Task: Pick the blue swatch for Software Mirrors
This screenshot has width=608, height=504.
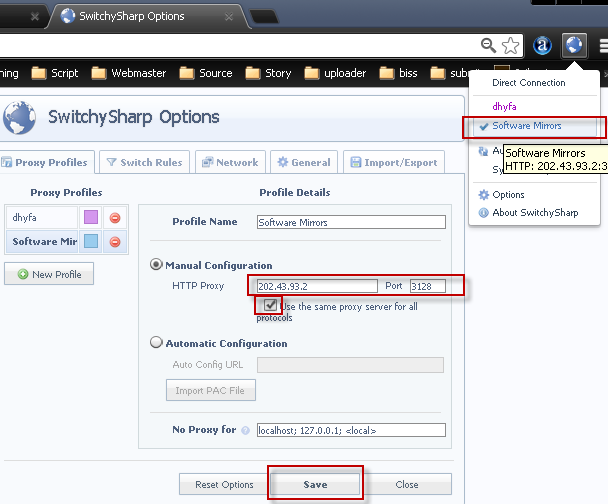Action: point(91,242)
